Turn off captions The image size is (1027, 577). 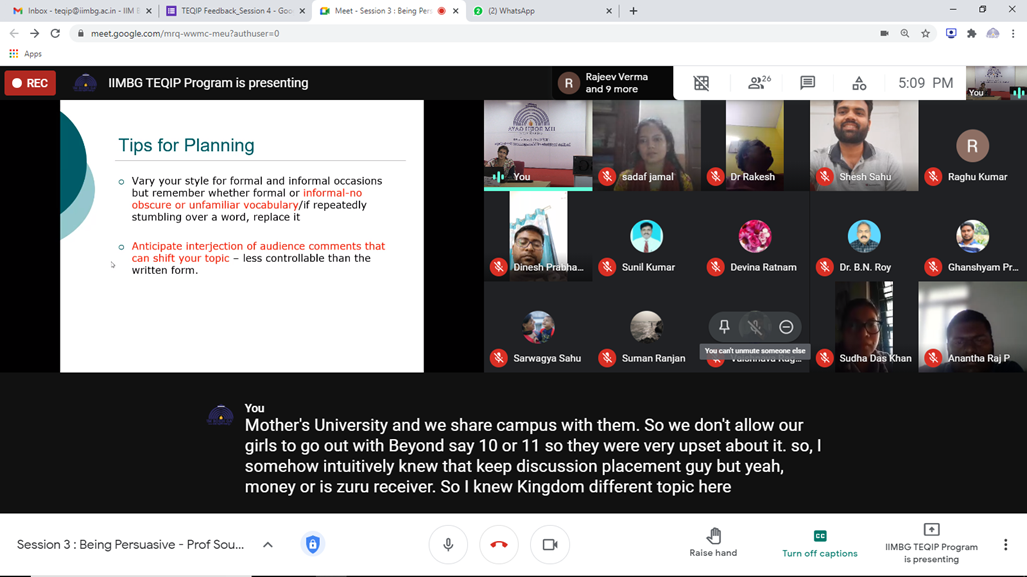coord(819,544)
